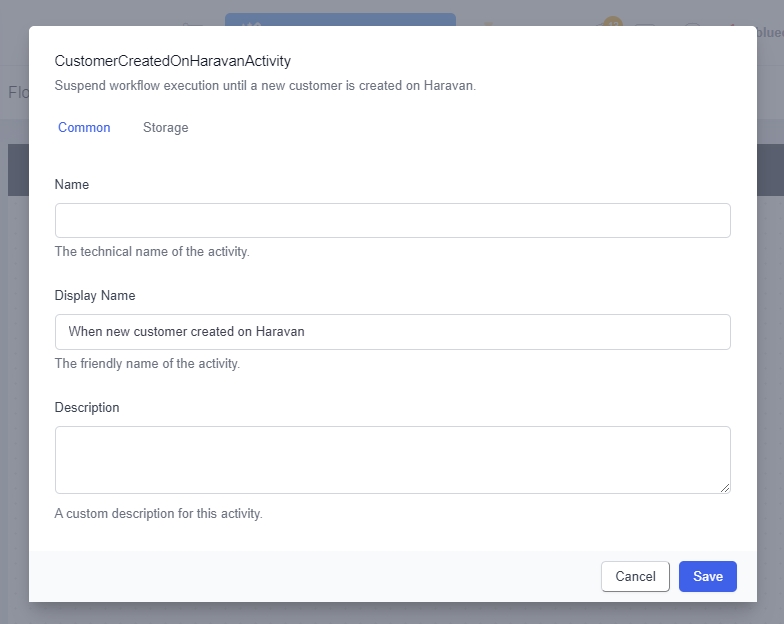Grab the Description textarea resize handle

coord(724,487)
